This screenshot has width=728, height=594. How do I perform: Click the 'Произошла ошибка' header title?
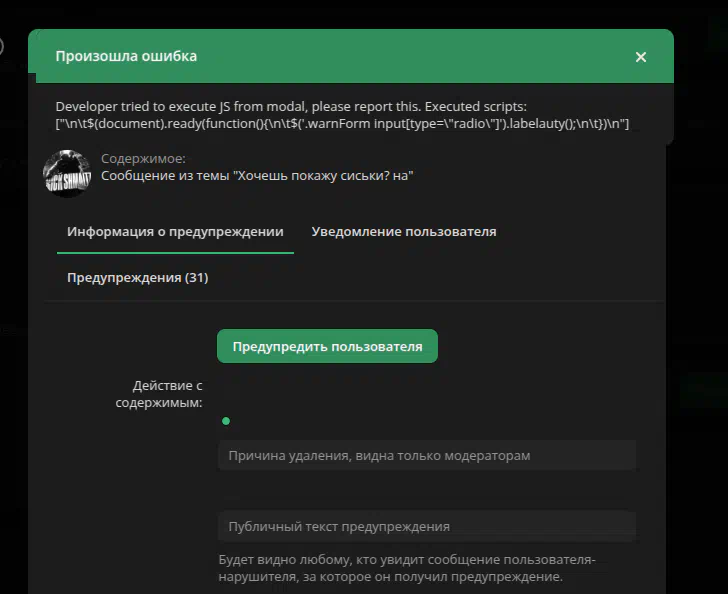[x=126, y=56]
